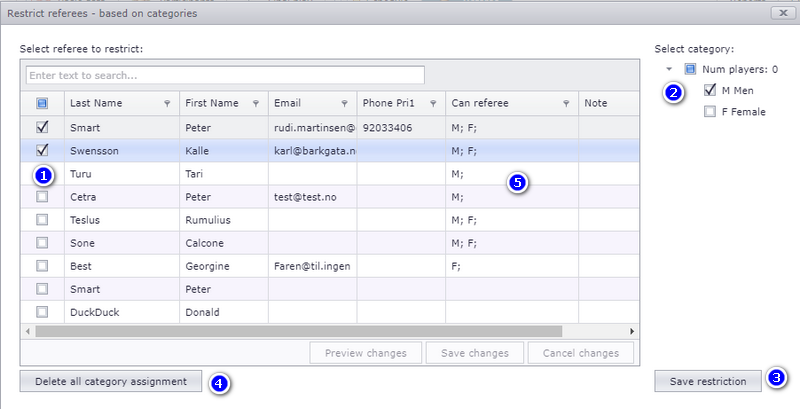Select the Turu last name cell
This screenshot has height=409, width=800.
coord(122,174)
